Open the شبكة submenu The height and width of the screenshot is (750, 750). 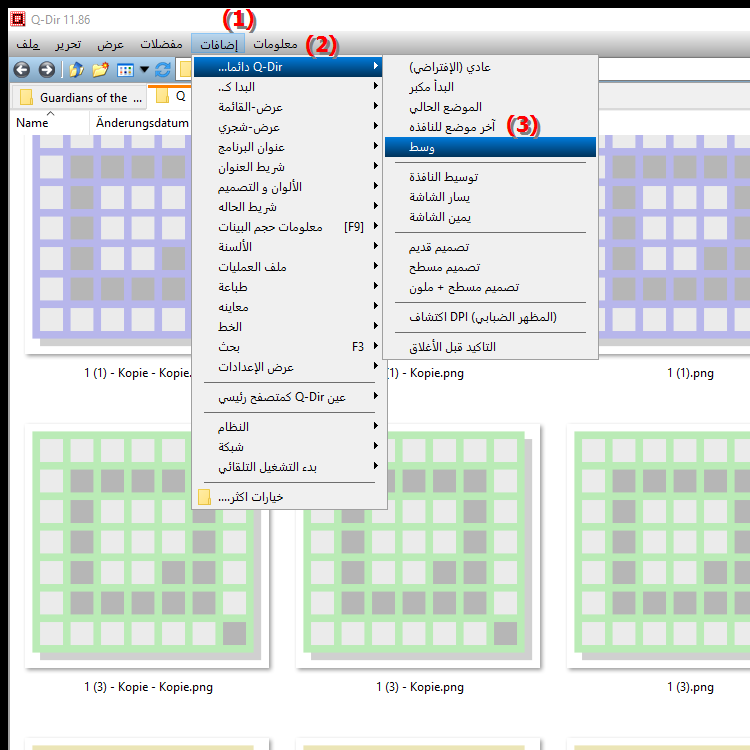(288, 447)
